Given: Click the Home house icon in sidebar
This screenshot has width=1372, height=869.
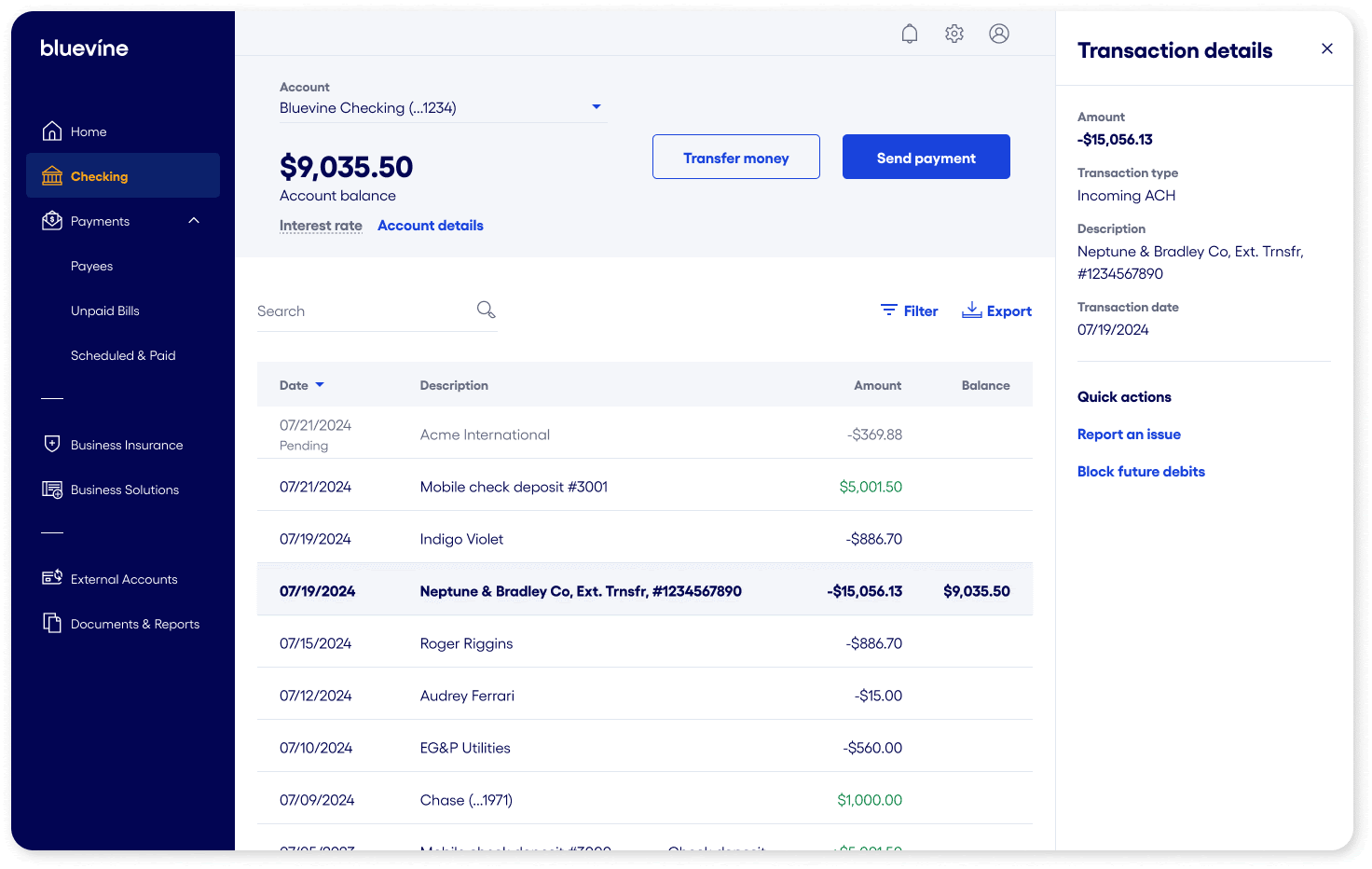Looking at the screenshot, I should click(x=52, y=131).
